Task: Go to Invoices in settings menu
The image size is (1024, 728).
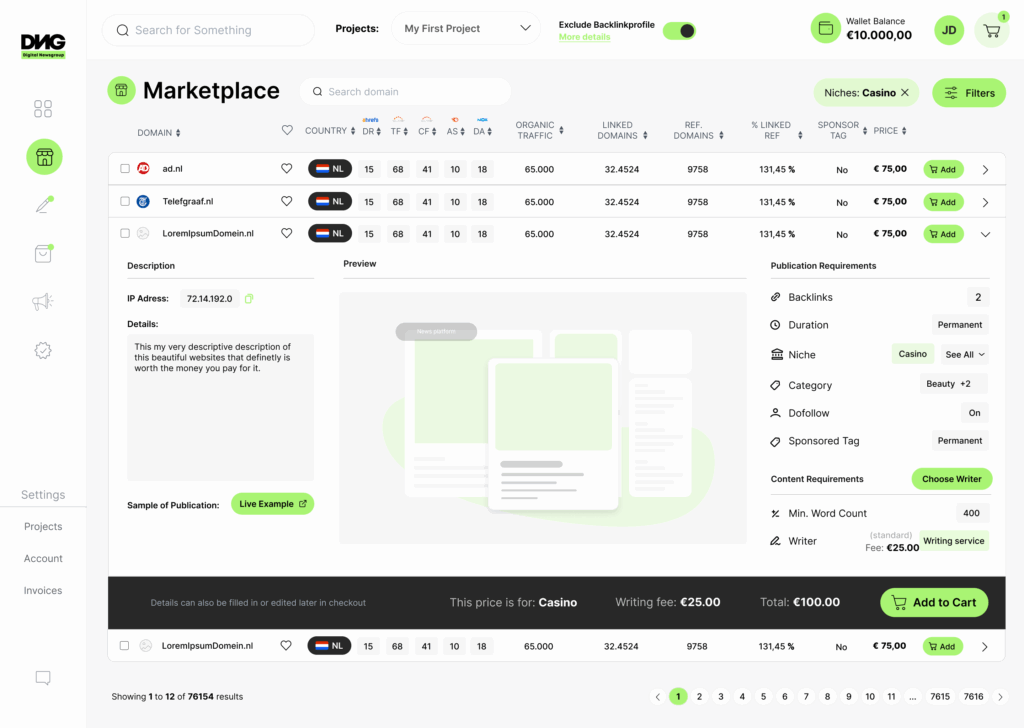Action: pos(43,590)
